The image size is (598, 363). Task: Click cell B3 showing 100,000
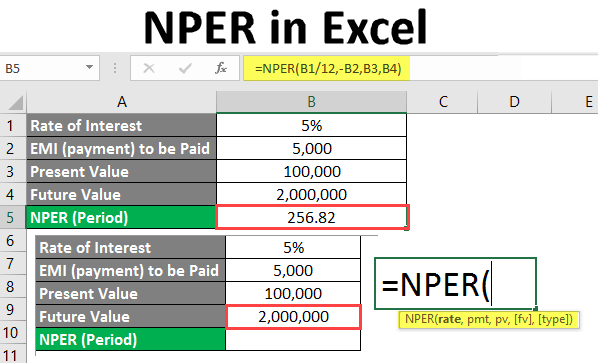pyautogui.click(x=312, y=172)
